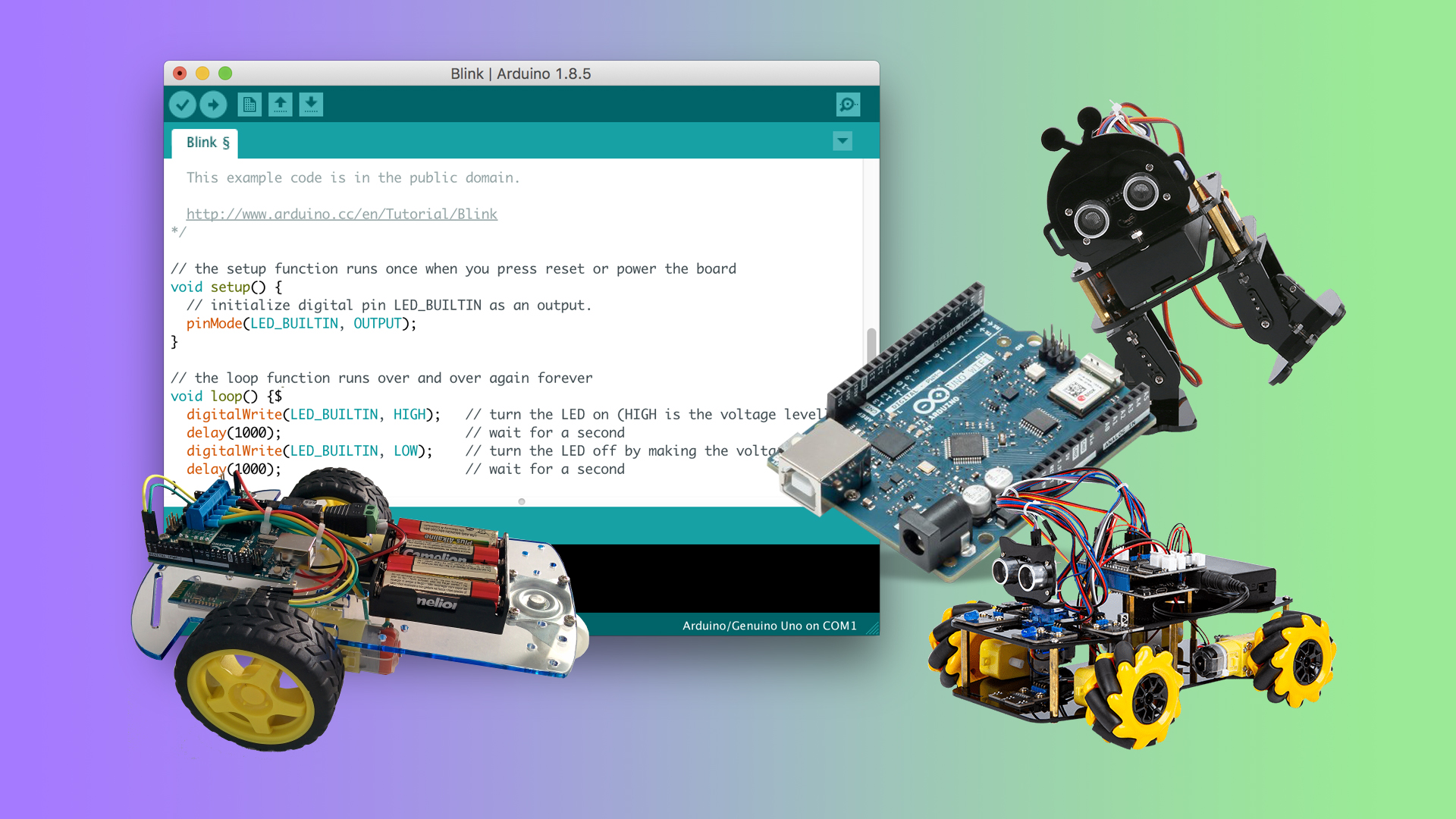Open the tab options dropdown arrow
Screen dimensions: 1456x819
843,141
